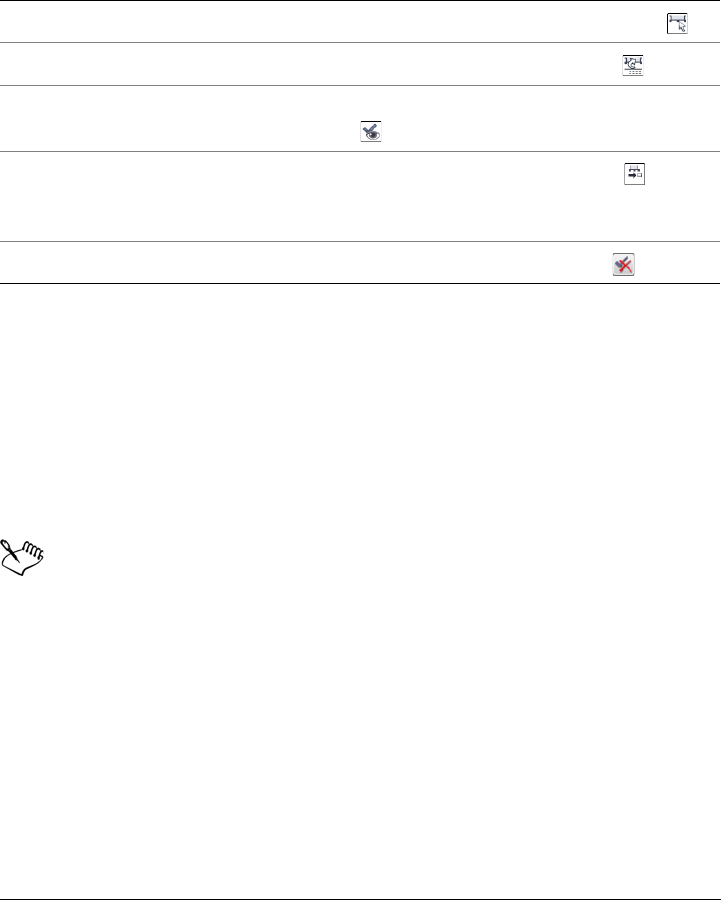Viewport: 721px width, 900px height.
Task: Choose the icon with hand over dashed lines
Action: point(633,65)
